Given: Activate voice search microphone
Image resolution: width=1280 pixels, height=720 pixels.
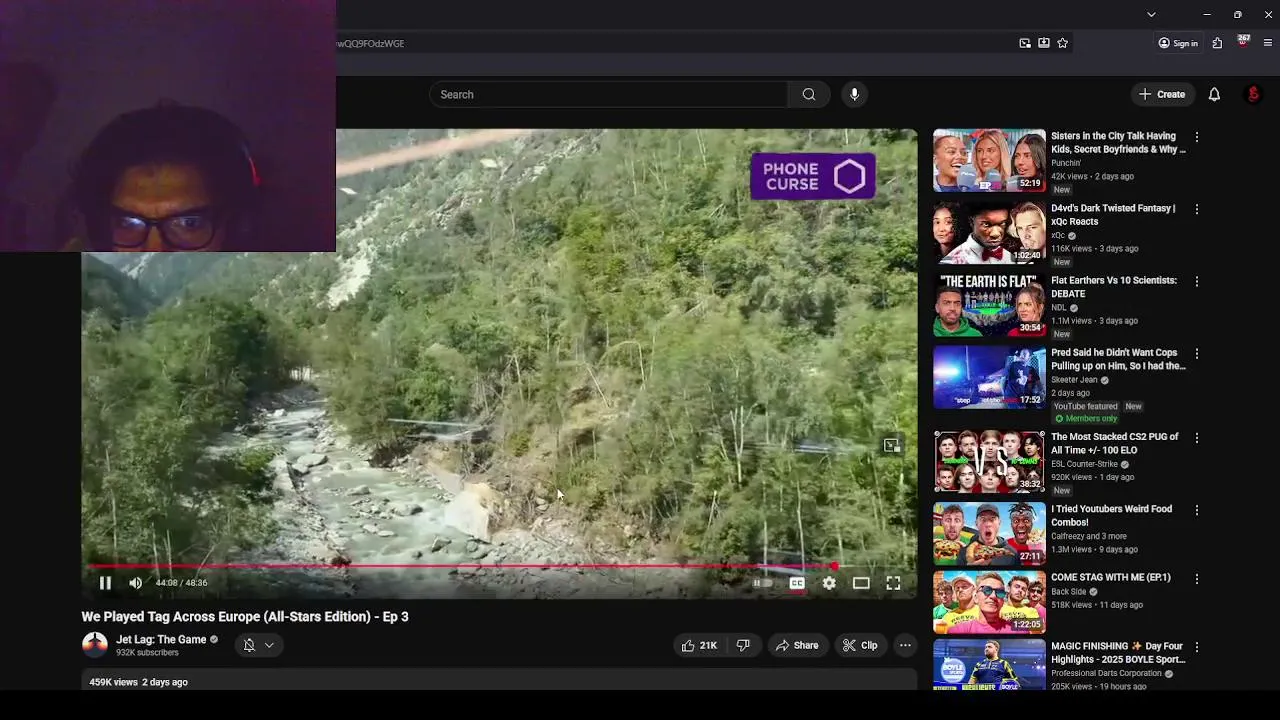Looking at the screenshot, I should pos(854,94).
